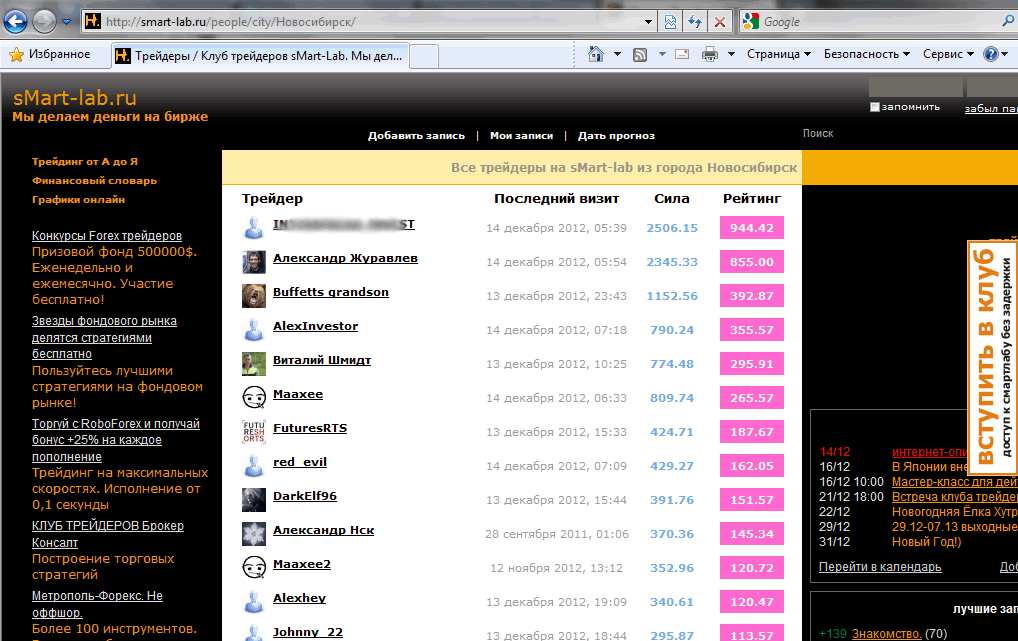Click the Buffetts grandson avatar thumbnail

tap(254, 295)
